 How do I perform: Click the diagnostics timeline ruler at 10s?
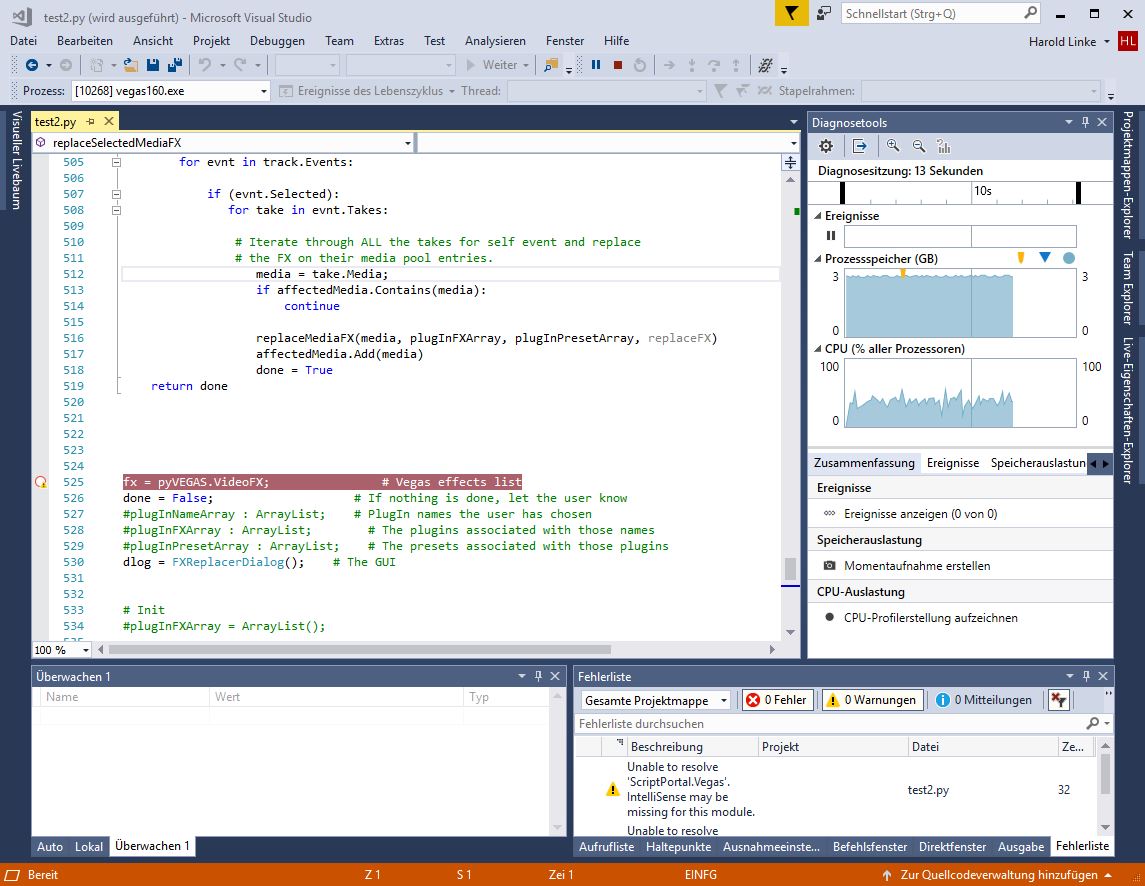[x=982, y=190]
